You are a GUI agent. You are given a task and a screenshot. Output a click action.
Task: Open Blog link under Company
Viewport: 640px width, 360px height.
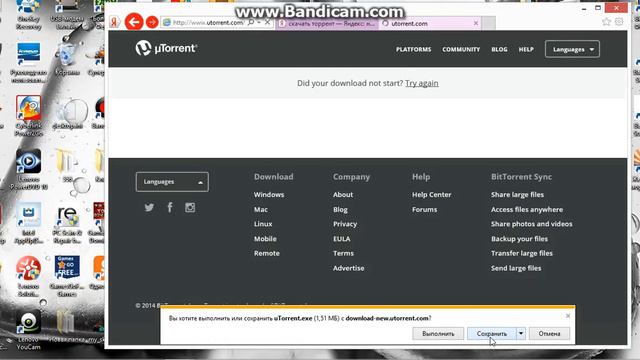pos(340,209)
